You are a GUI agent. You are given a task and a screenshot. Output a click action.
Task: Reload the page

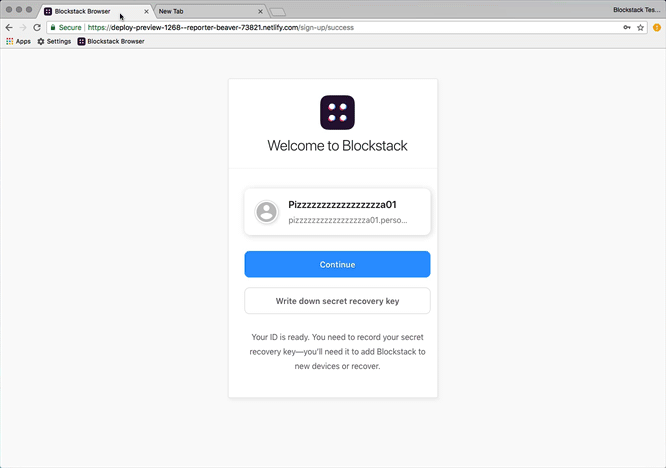(37, 28)
